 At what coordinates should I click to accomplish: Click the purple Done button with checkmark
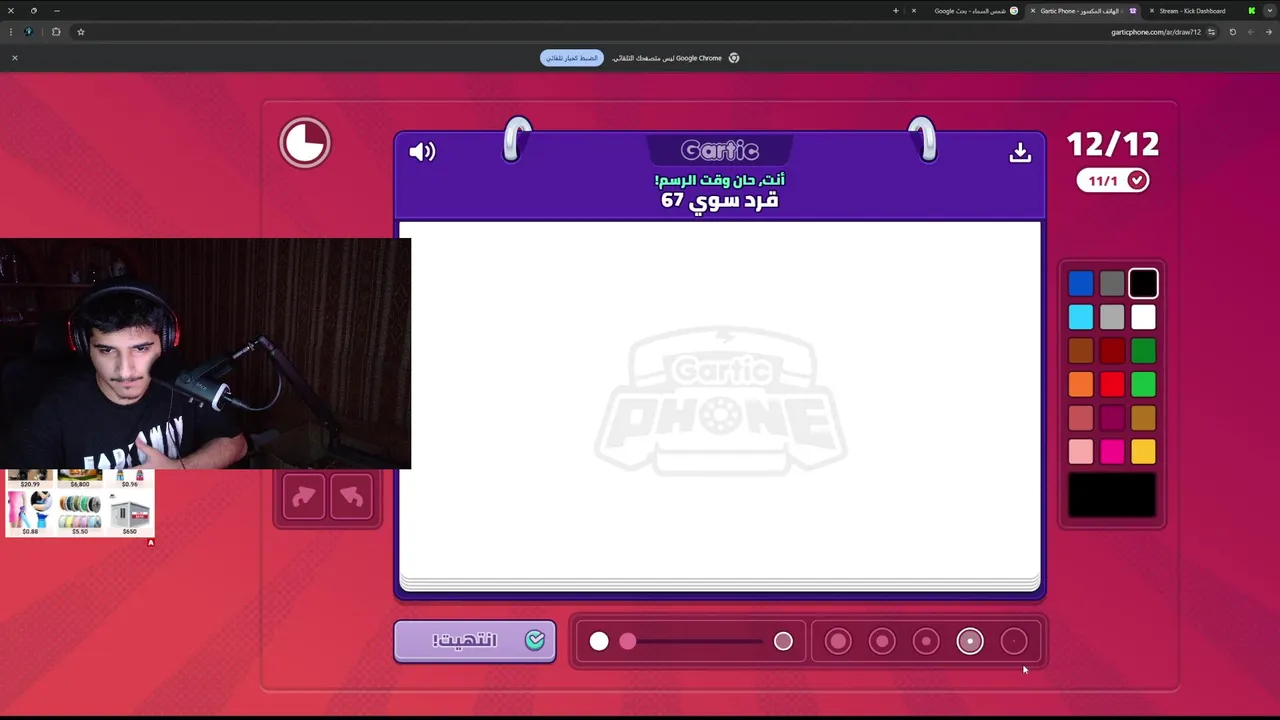click(x=475, y=641)
